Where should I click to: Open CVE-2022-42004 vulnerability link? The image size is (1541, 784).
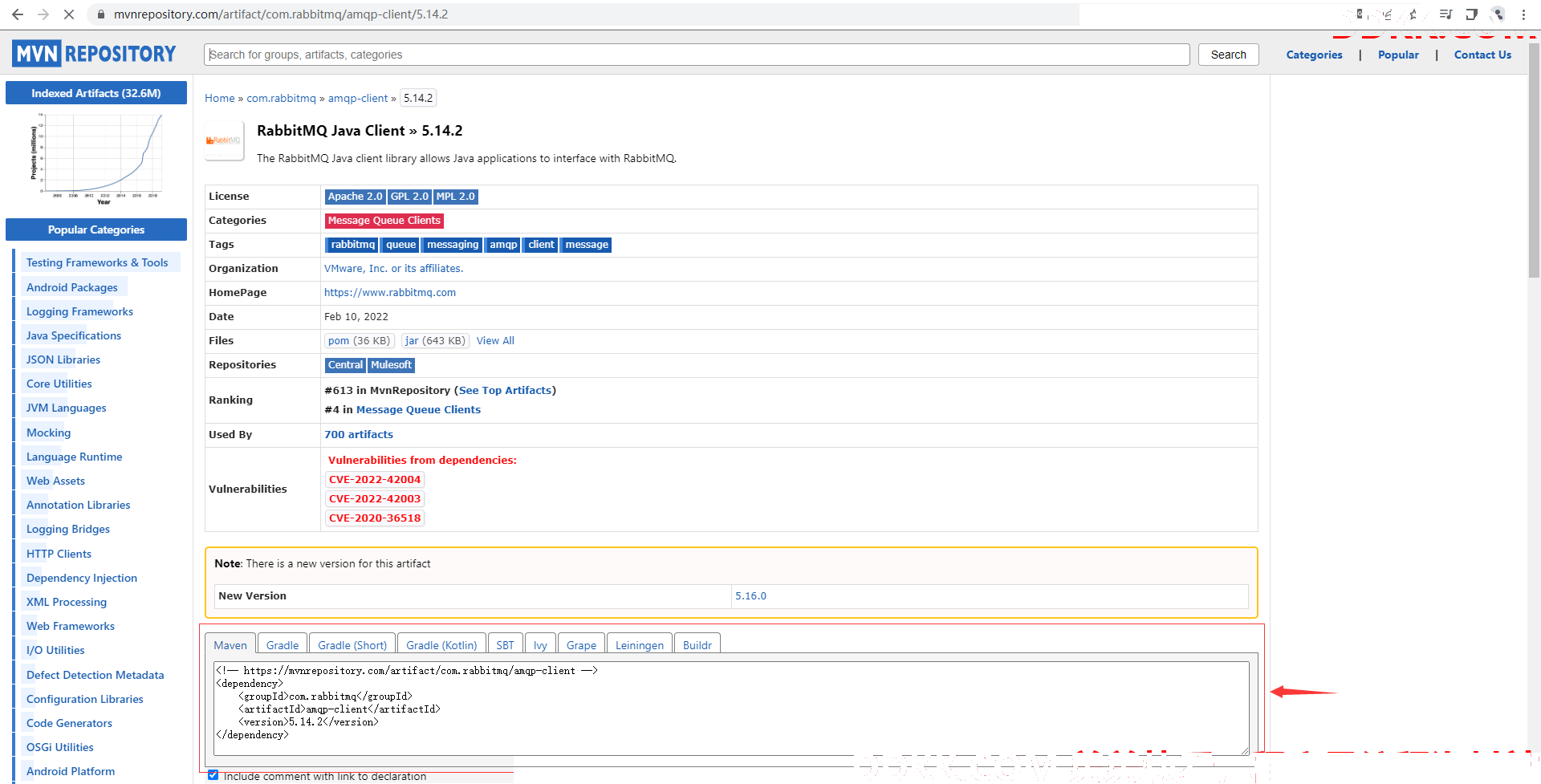coord(375,480)
